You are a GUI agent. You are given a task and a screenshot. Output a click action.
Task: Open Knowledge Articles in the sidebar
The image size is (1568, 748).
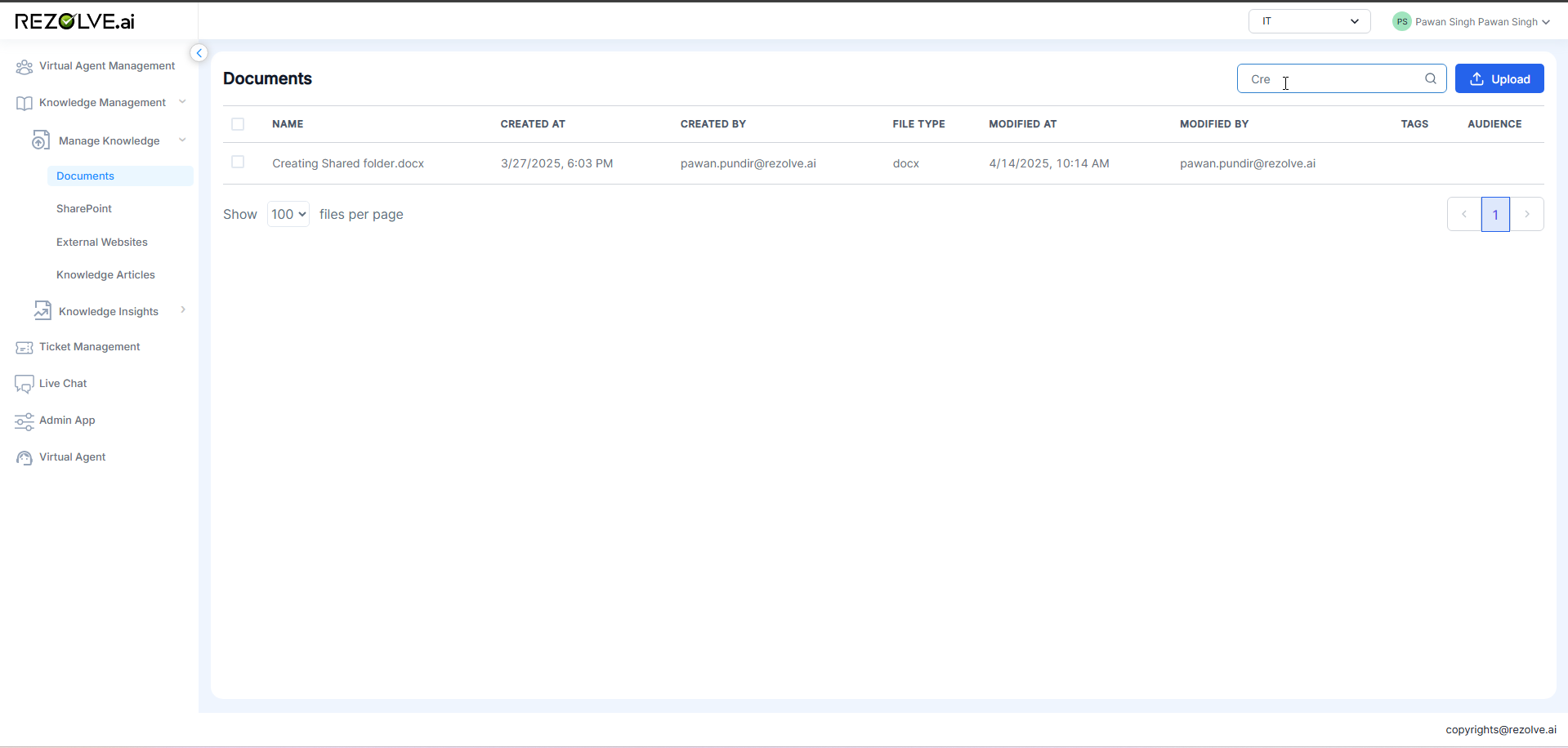(105, 275)
